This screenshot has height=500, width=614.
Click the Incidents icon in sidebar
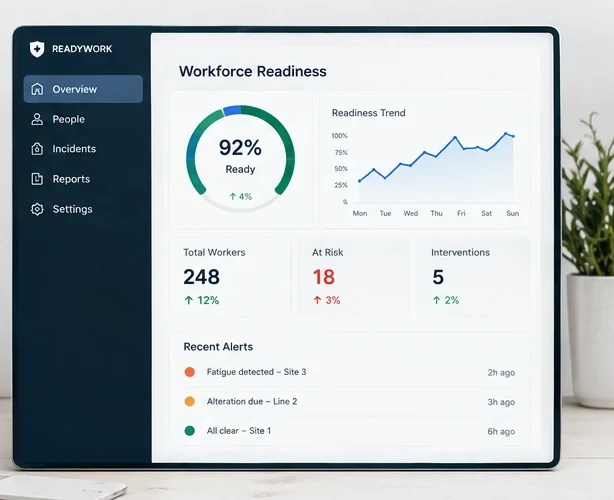[x=37, y=149]
